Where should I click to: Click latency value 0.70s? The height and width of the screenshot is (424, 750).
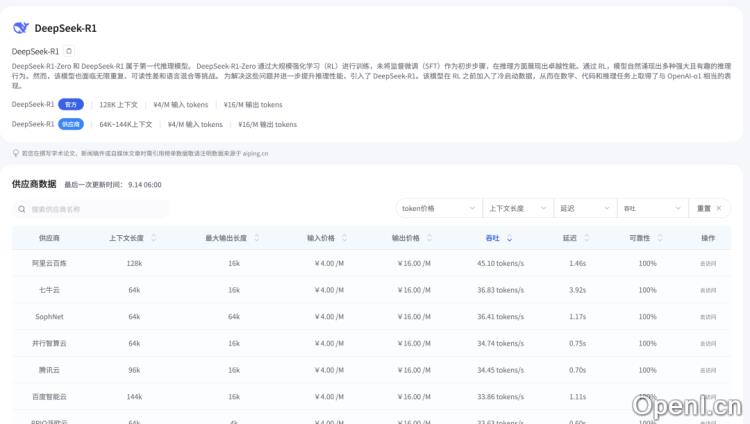point(577,370)
